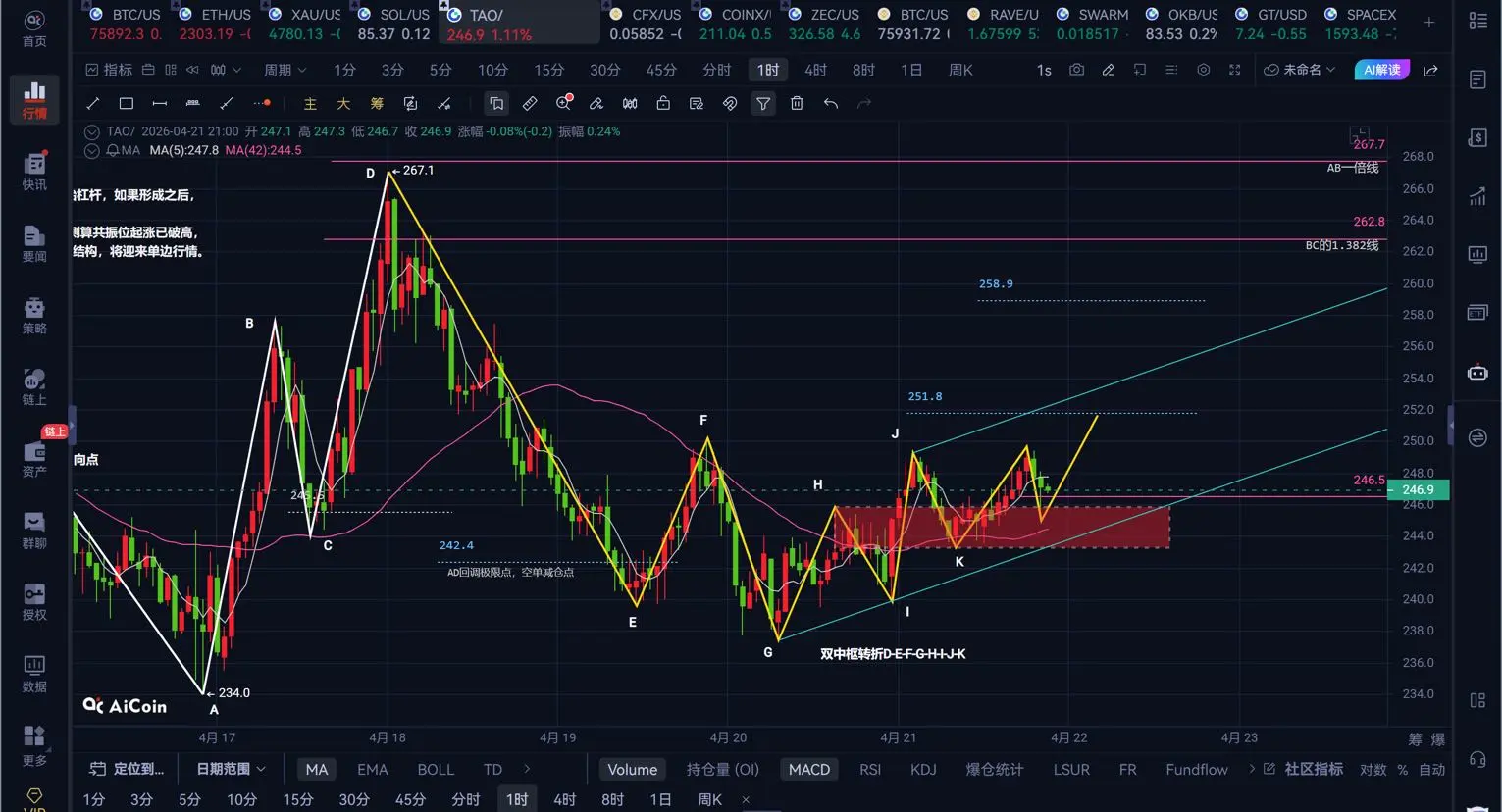Open the 策略 strategy robot section
This screenshot has width=1502, height=812.
(x=34, y=316)
